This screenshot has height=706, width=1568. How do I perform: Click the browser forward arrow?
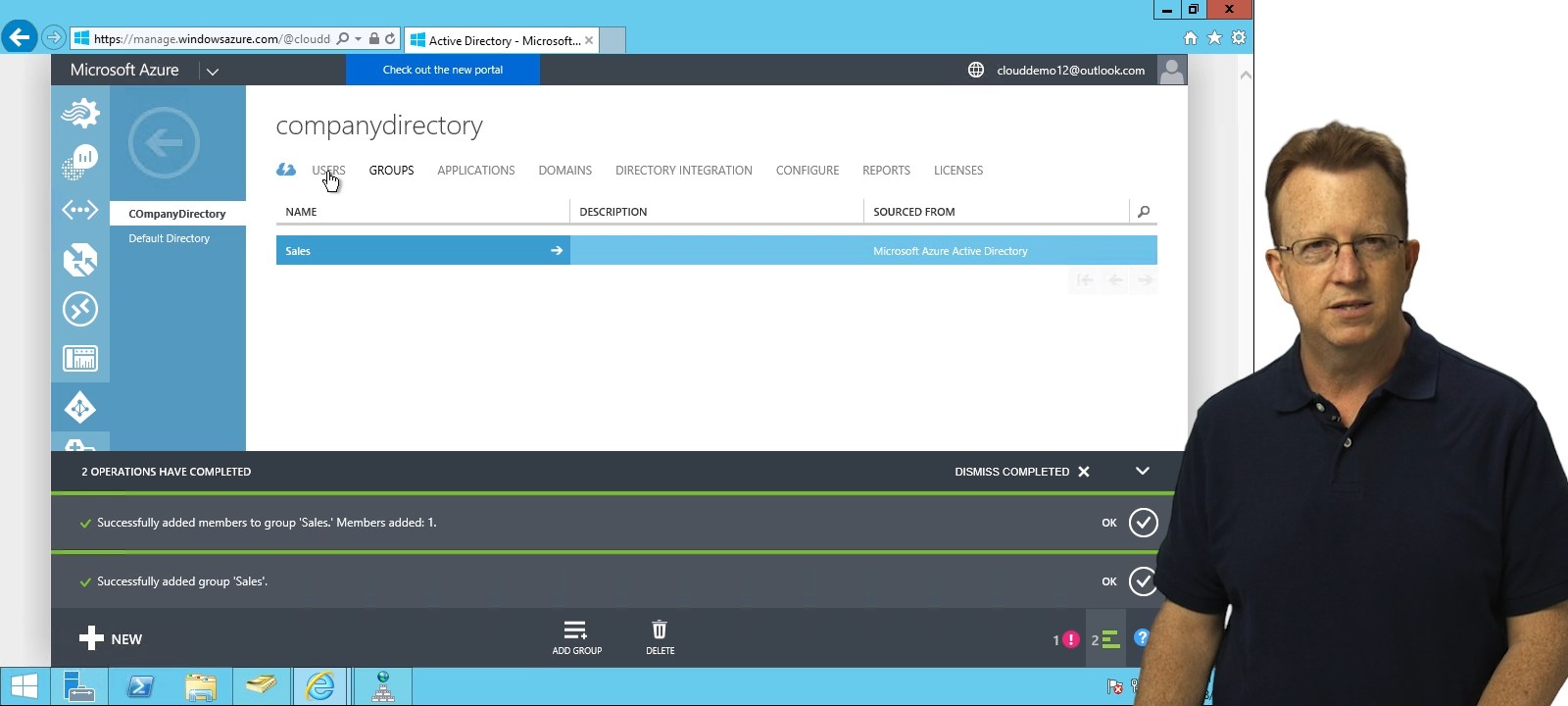[x=54, y=38]
